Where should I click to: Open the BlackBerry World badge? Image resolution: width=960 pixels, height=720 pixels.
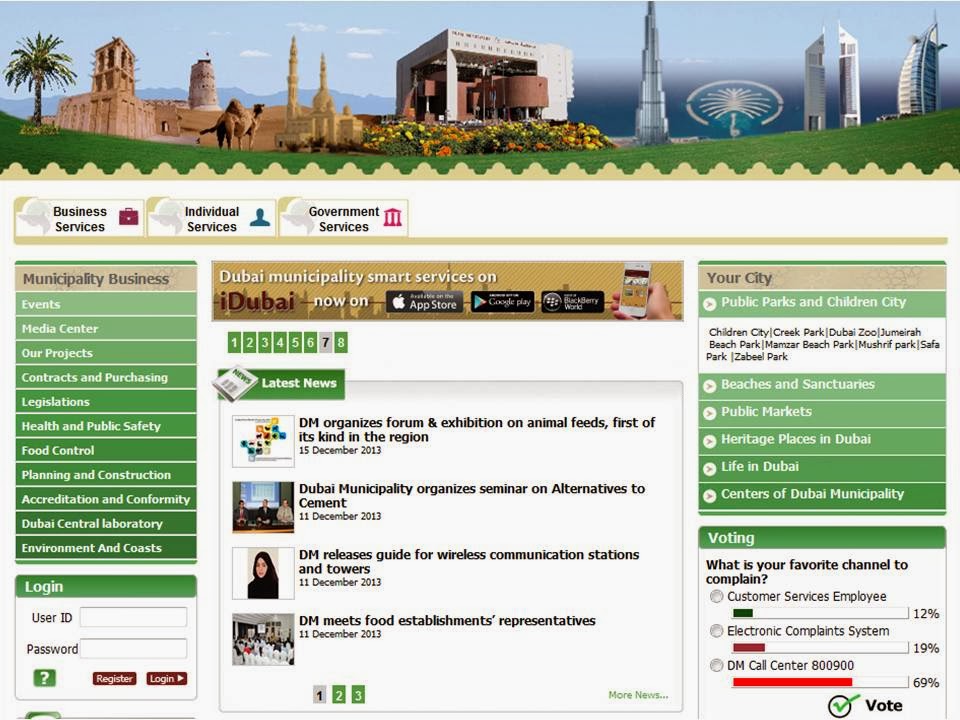pos(572,301)
